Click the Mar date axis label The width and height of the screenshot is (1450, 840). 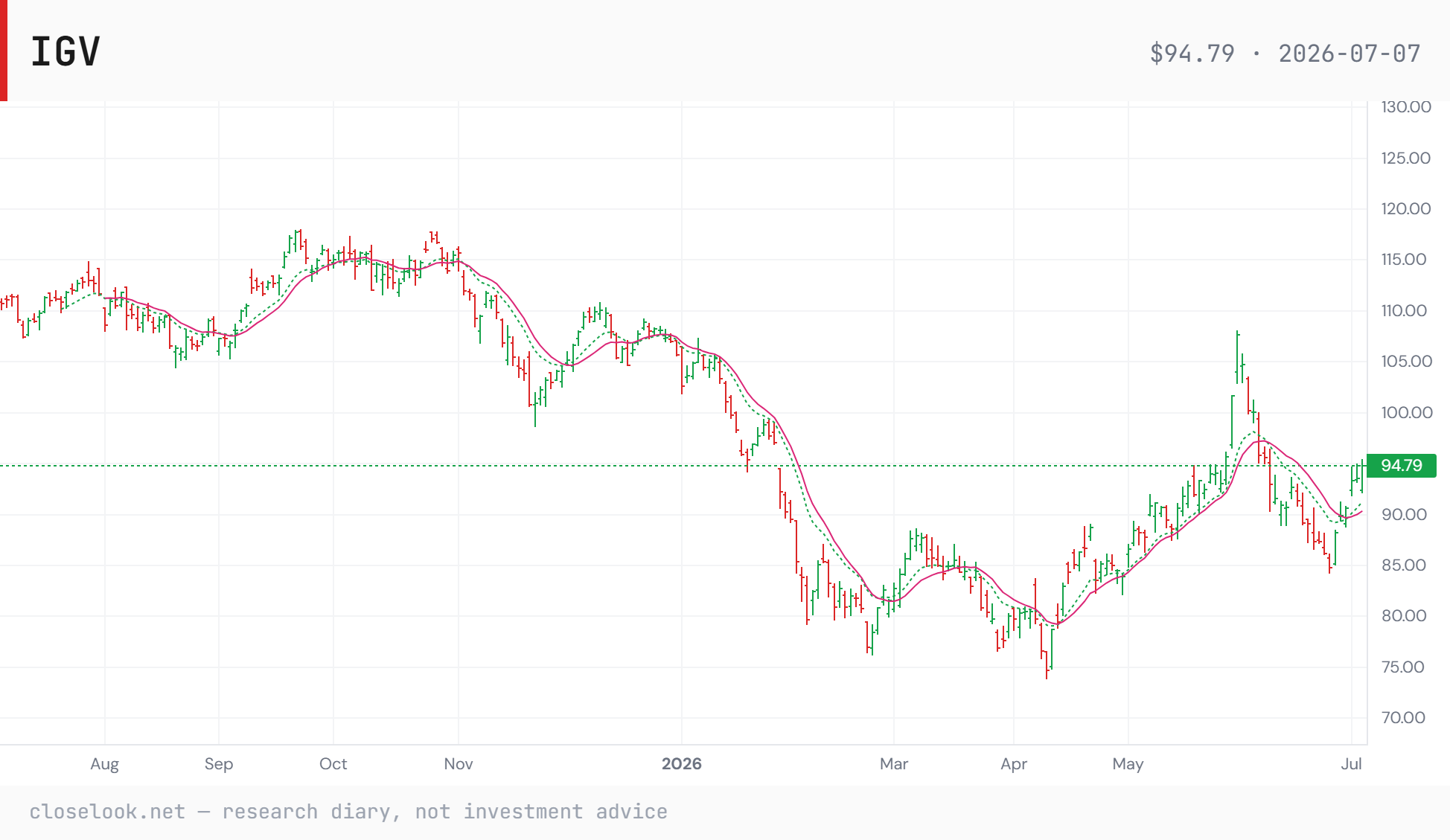coord(894,764)
